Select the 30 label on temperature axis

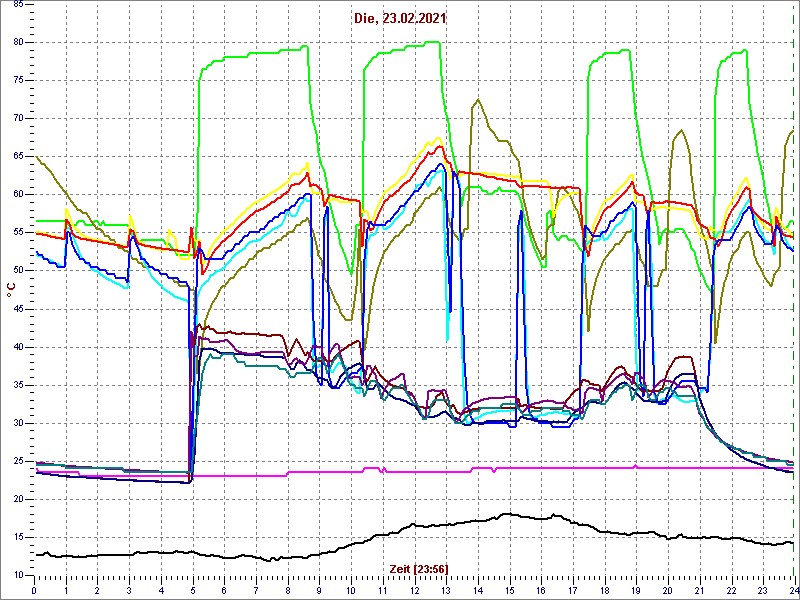point(18,423)
